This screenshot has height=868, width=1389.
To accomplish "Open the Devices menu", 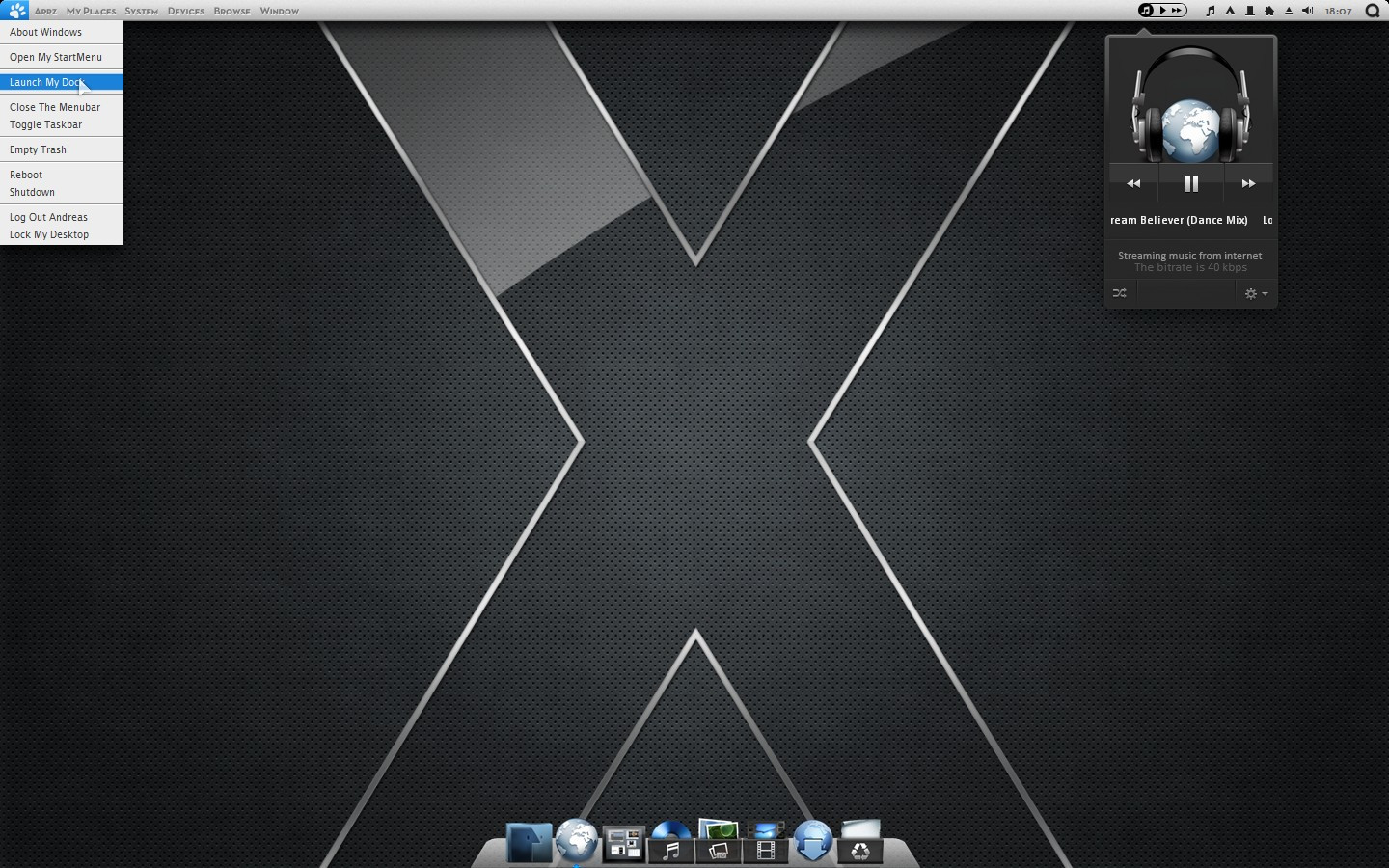I will [186, 11].
